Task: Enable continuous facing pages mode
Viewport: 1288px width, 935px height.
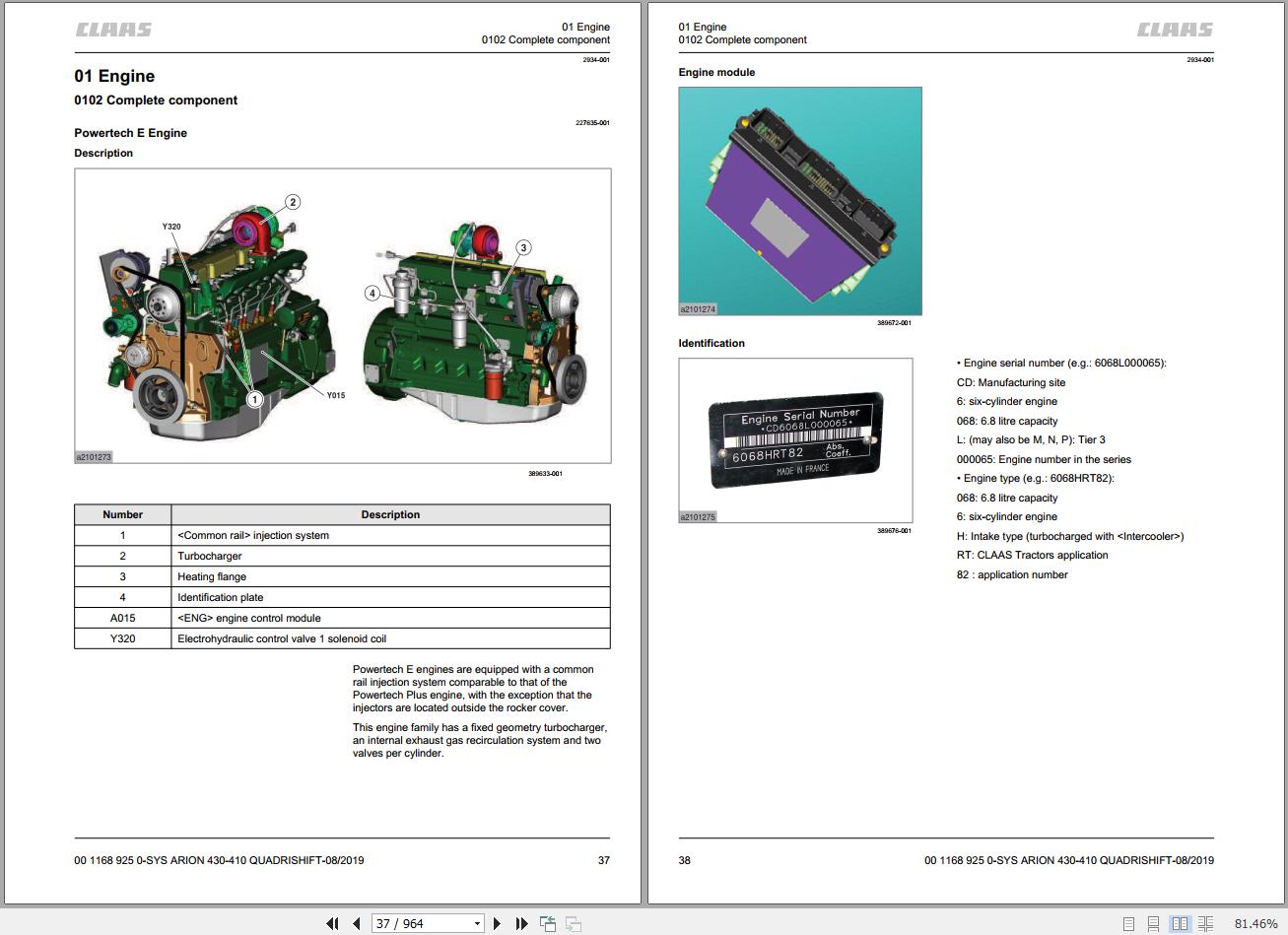Action: pyautogui.click(x=1206, y=923)
